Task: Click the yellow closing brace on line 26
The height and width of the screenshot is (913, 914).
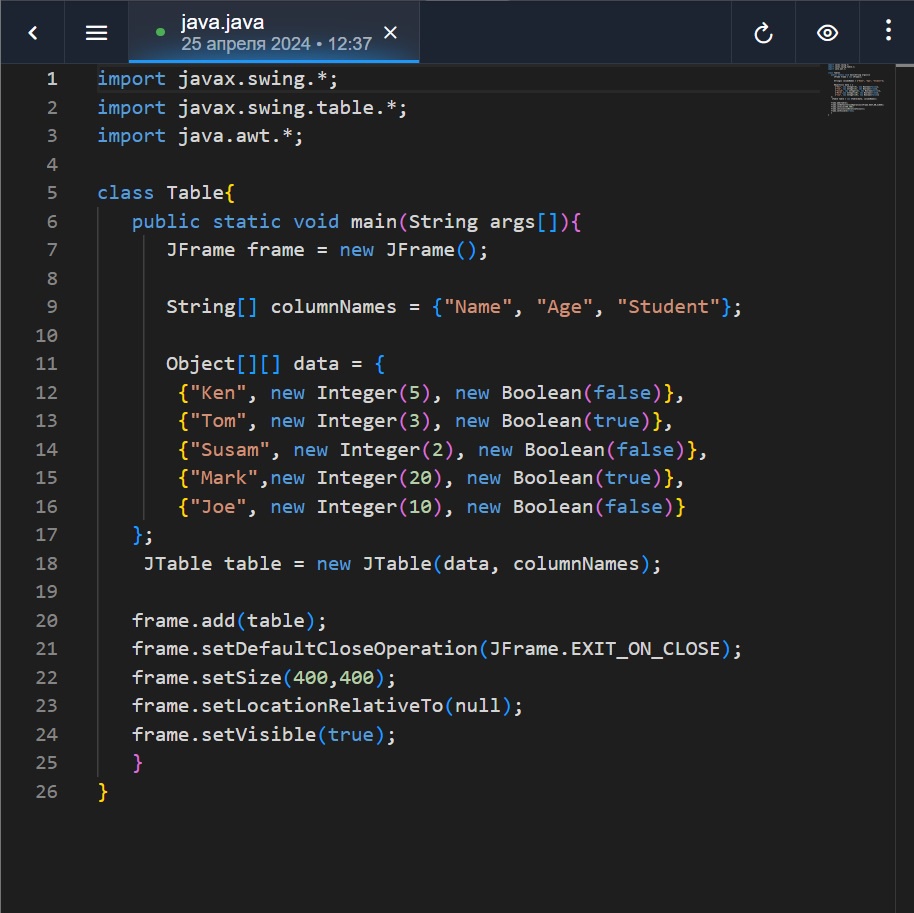Action: [103, 792]
